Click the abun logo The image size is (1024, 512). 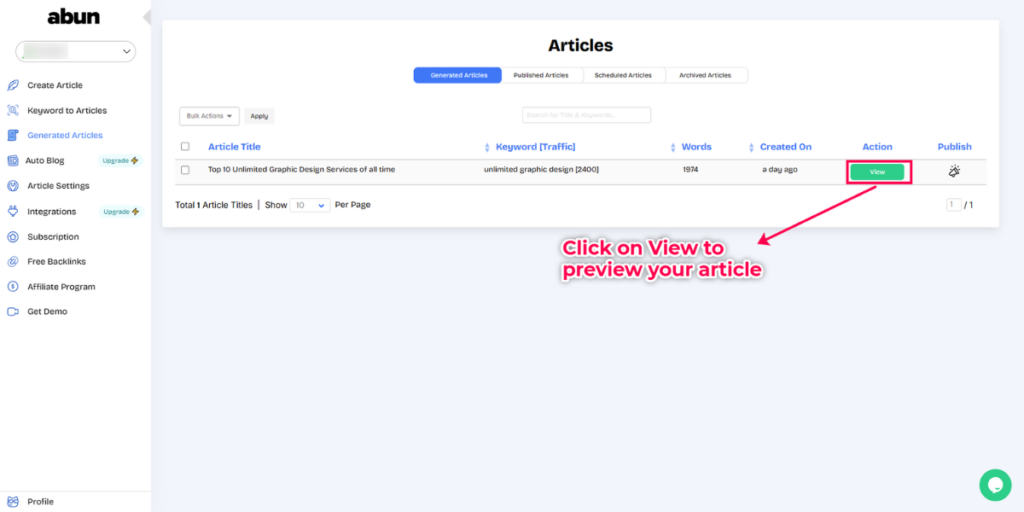click(x=74, y=18)
